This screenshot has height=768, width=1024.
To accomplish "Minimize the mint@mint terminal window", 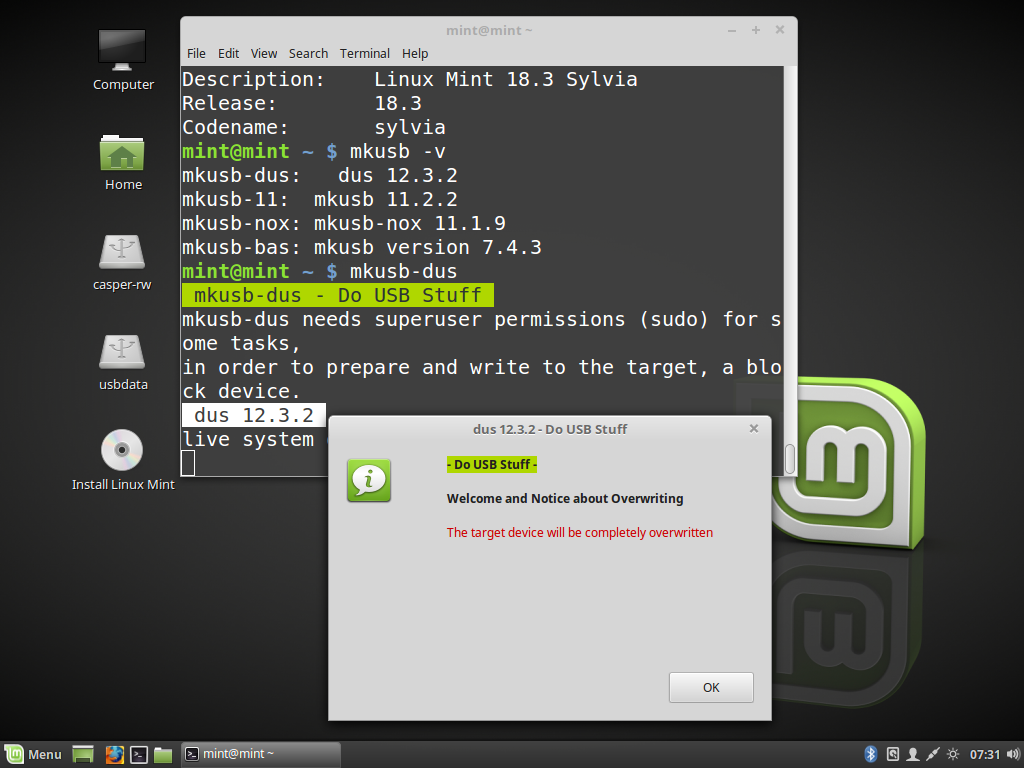I will (732, 30).
